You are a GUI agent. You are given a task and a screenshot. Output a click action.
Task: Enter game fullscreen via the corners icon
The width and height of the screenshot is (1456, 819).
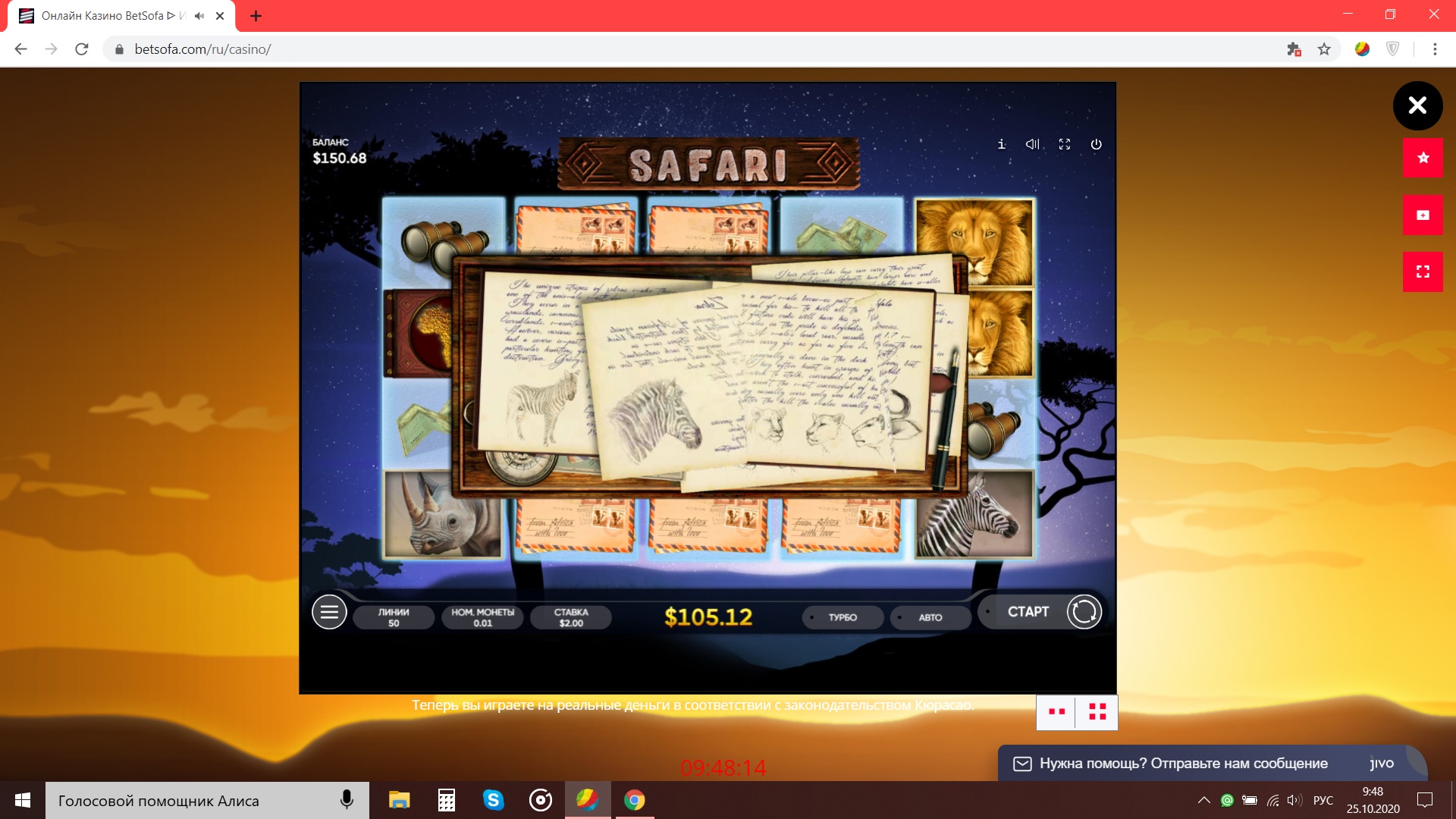[1064, 144]
